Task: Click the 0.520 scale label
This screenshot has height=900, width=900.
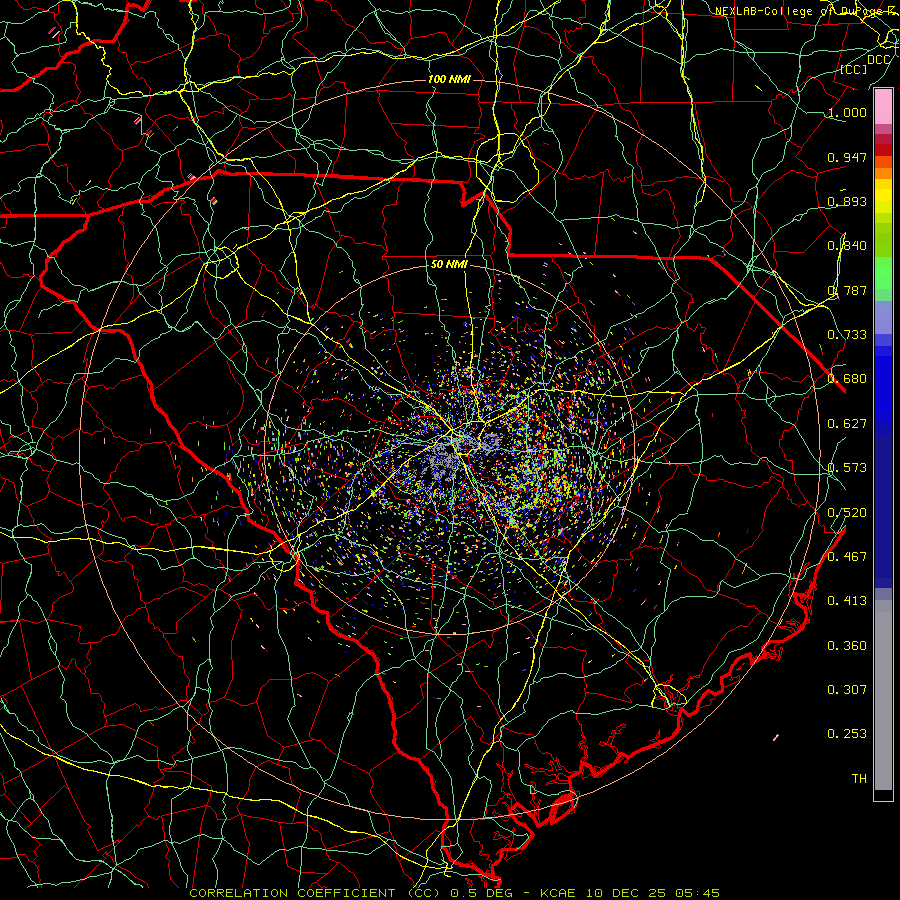Action: click(847, 512)
